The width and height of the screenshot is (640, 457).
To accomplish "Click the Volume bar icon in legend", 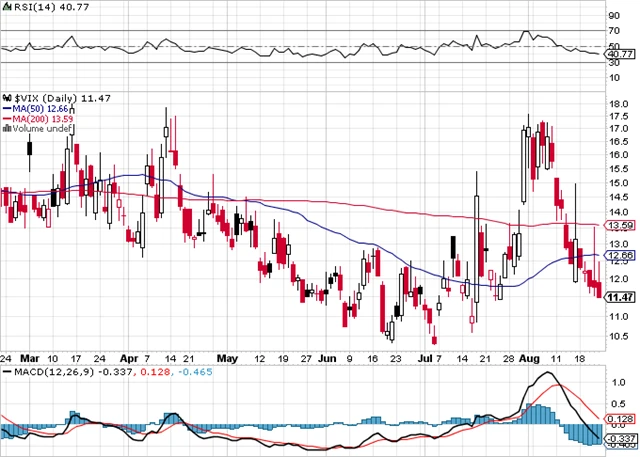I will point(6,129).
